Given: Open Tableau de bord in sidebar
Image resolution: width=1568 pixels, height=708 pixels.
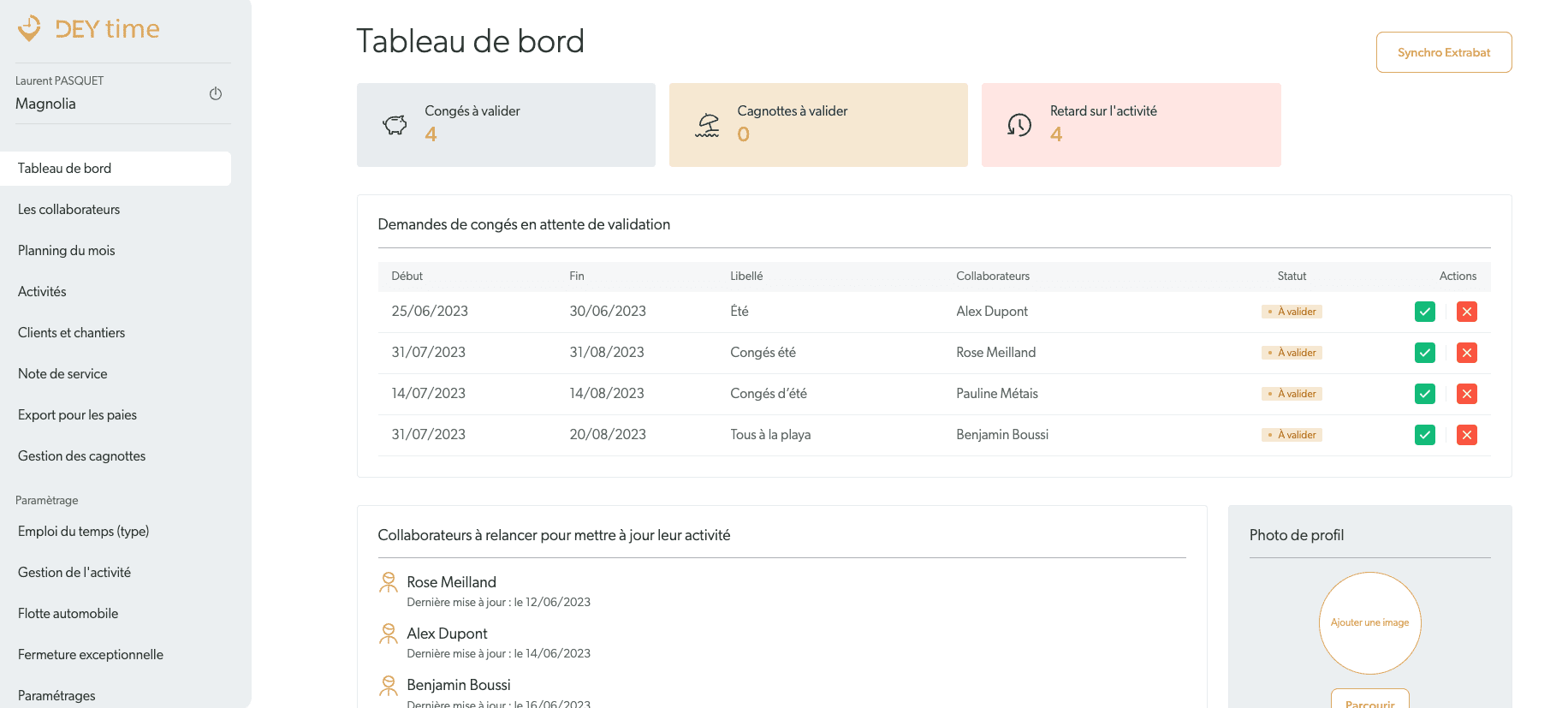Looking at the screenshot, I should 116,169.
